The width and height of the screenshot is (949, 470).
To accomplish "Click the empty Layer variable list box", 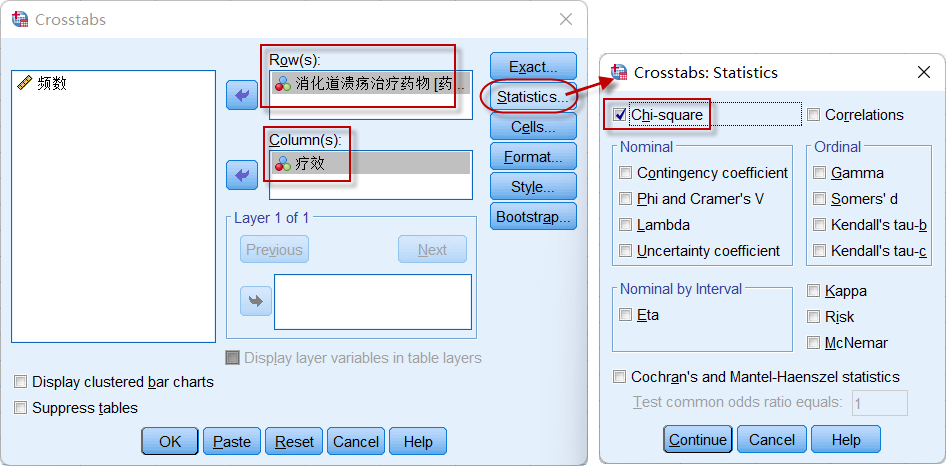I will click(373, 302).
